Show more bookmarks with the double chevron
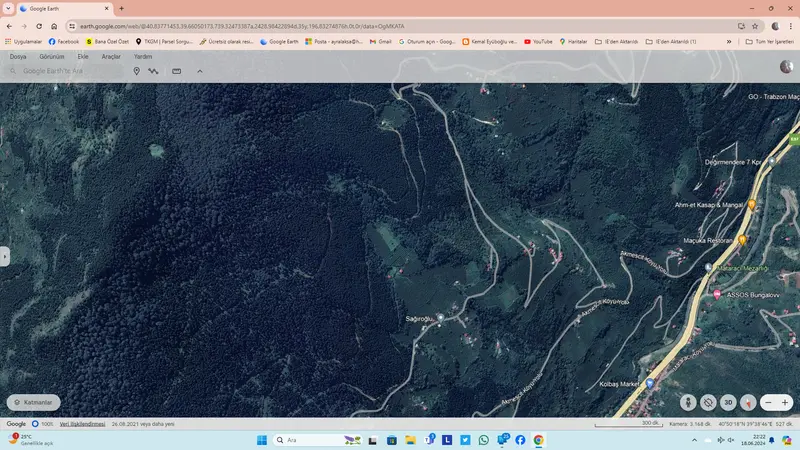 tap(729, 41)
